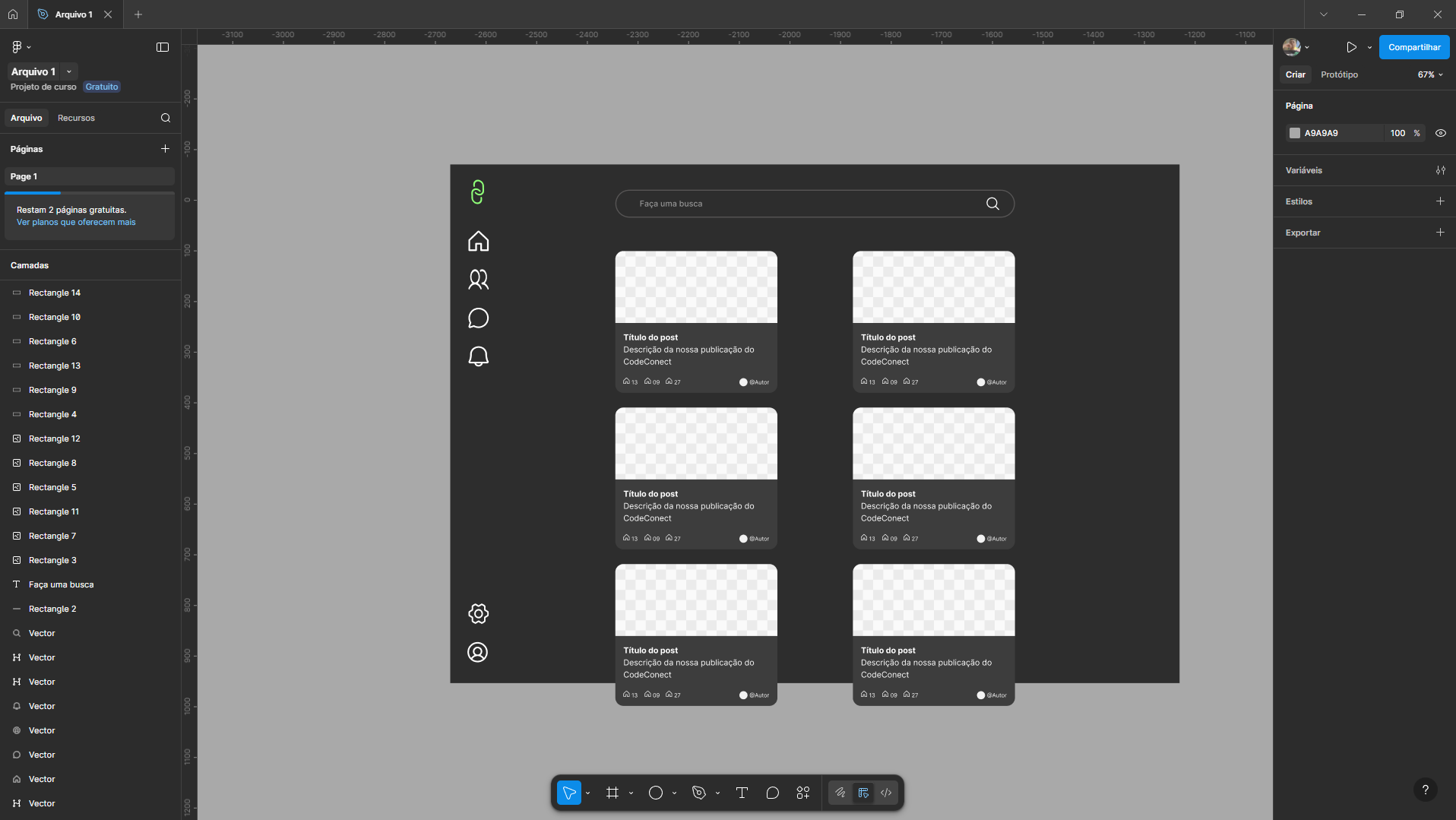Open the Variáveis settings icon

[1440, 170]
